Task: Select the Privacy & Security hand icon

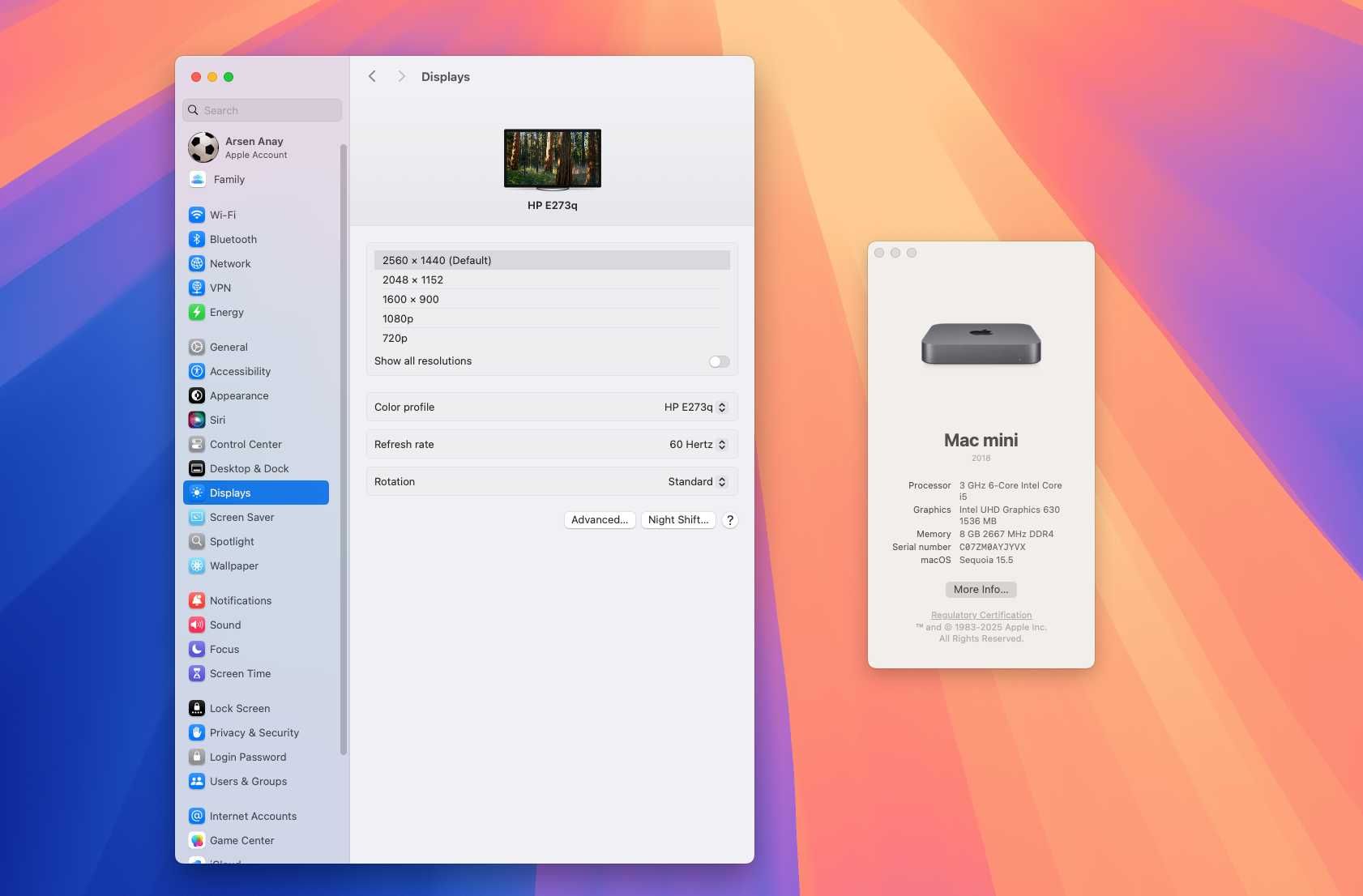Action: pos(197,732)
